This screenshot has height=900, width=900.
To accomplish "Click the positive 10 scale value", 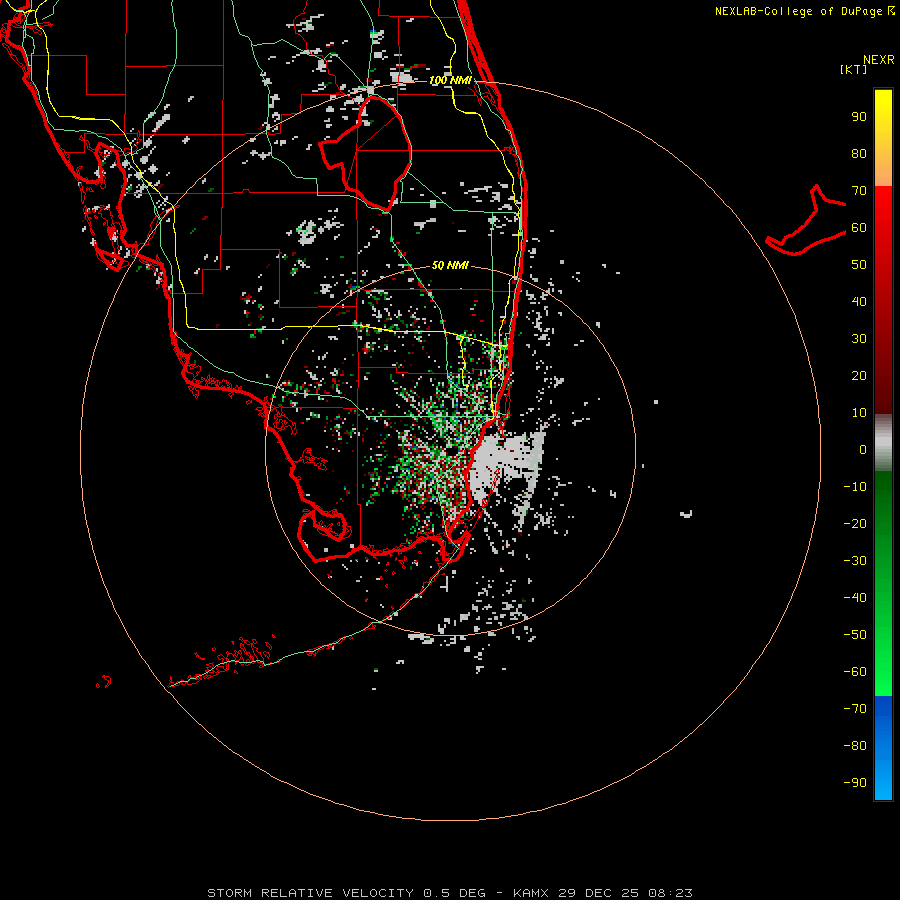I will [859, 413].
